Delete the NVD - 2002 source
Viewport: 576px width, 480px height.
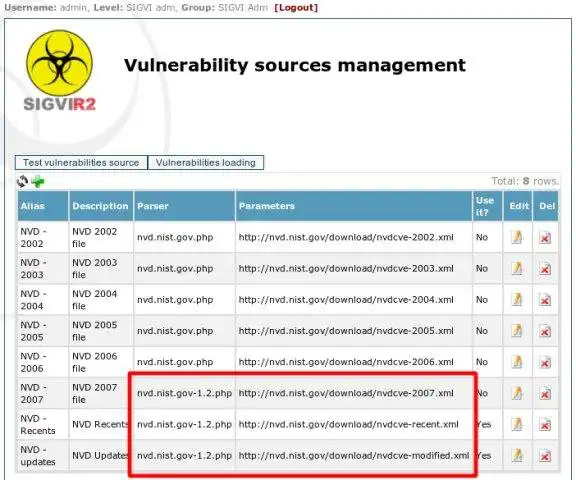tap(545, 238)
